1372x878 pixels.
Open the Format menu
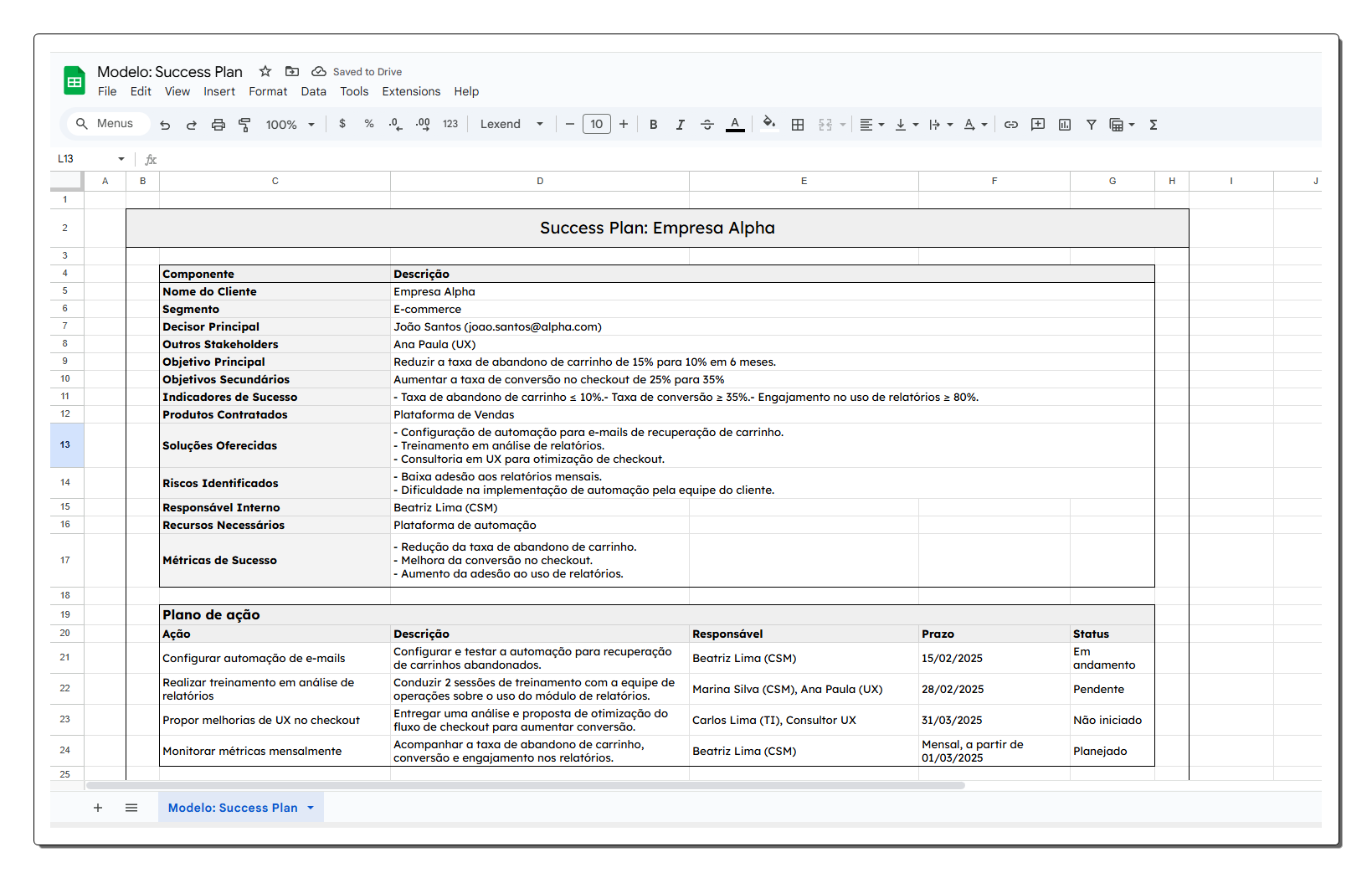268,91
